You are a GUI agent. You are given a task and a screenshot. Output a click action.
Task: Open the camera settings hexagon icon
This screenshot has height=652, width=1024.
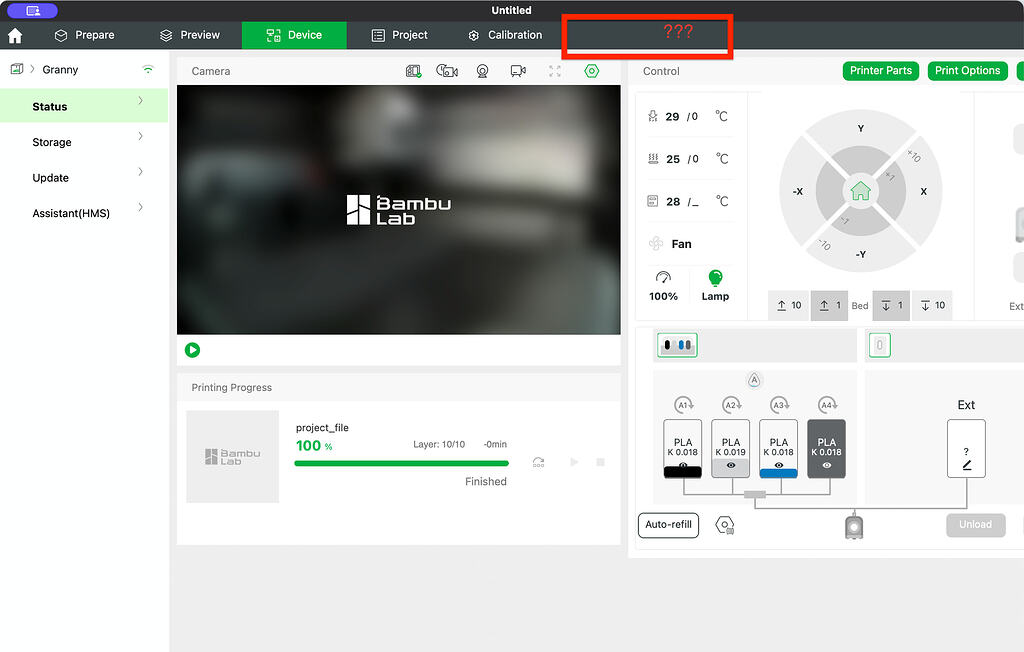(592, 71)
